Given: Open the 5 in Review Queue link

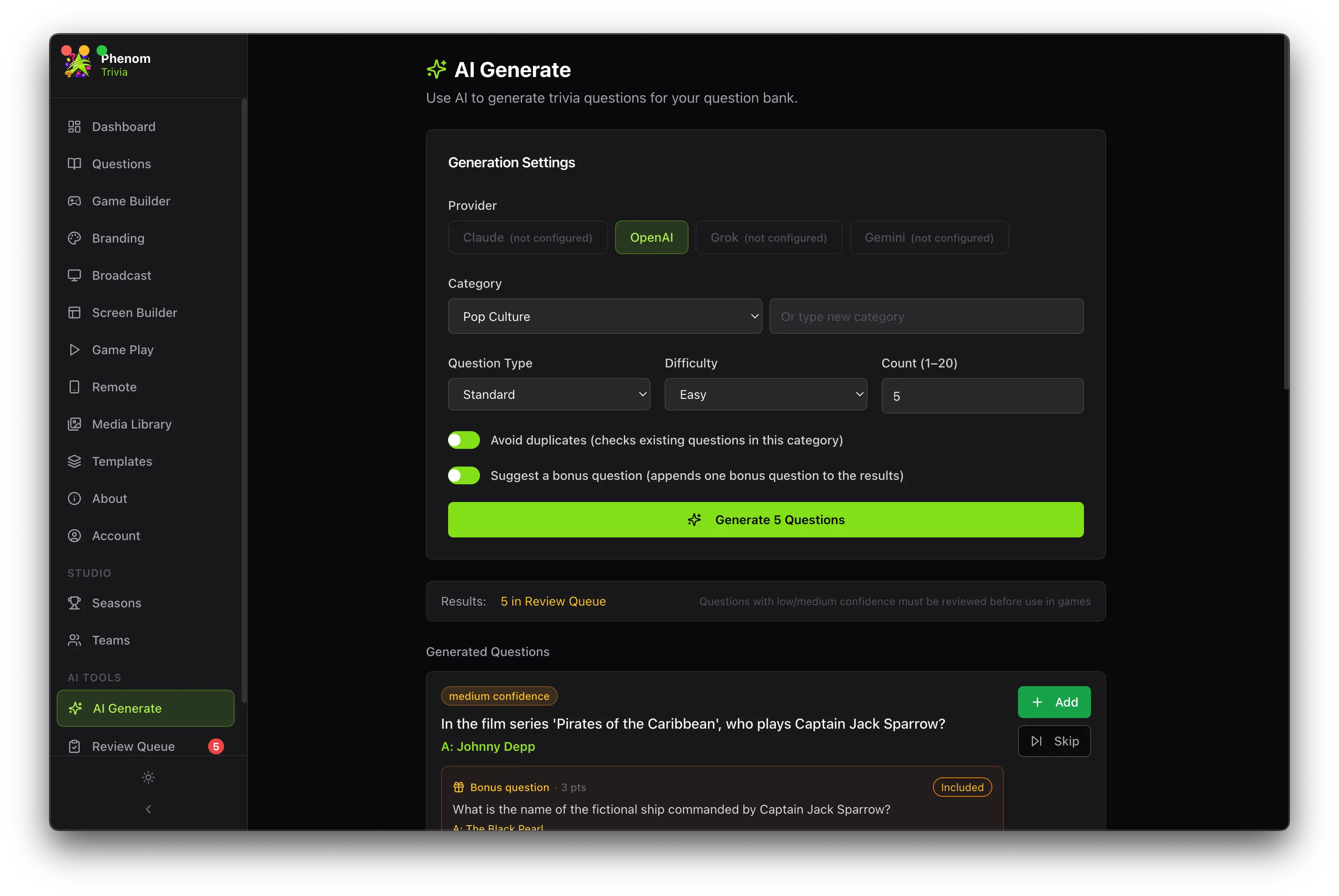Looking at the screenshot, I should tap(553, 601).
